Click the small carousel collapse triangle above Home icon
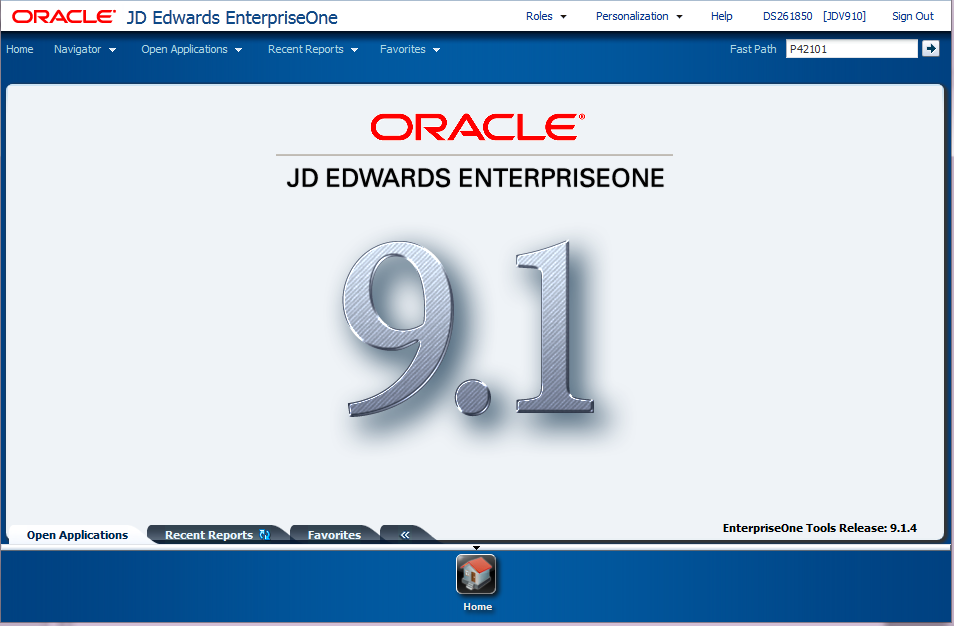 pos(476,548)
